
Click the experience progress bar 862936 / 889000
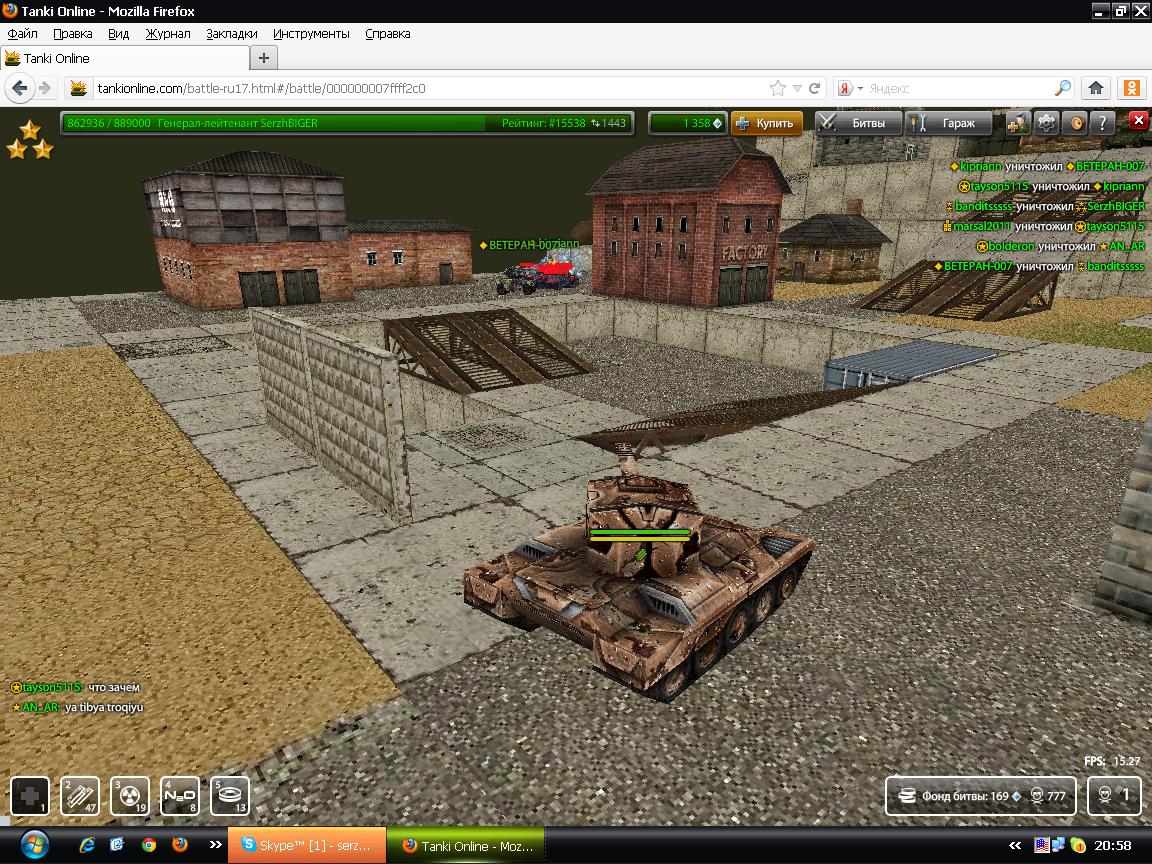pyautogui.click(x=347, y=123)
